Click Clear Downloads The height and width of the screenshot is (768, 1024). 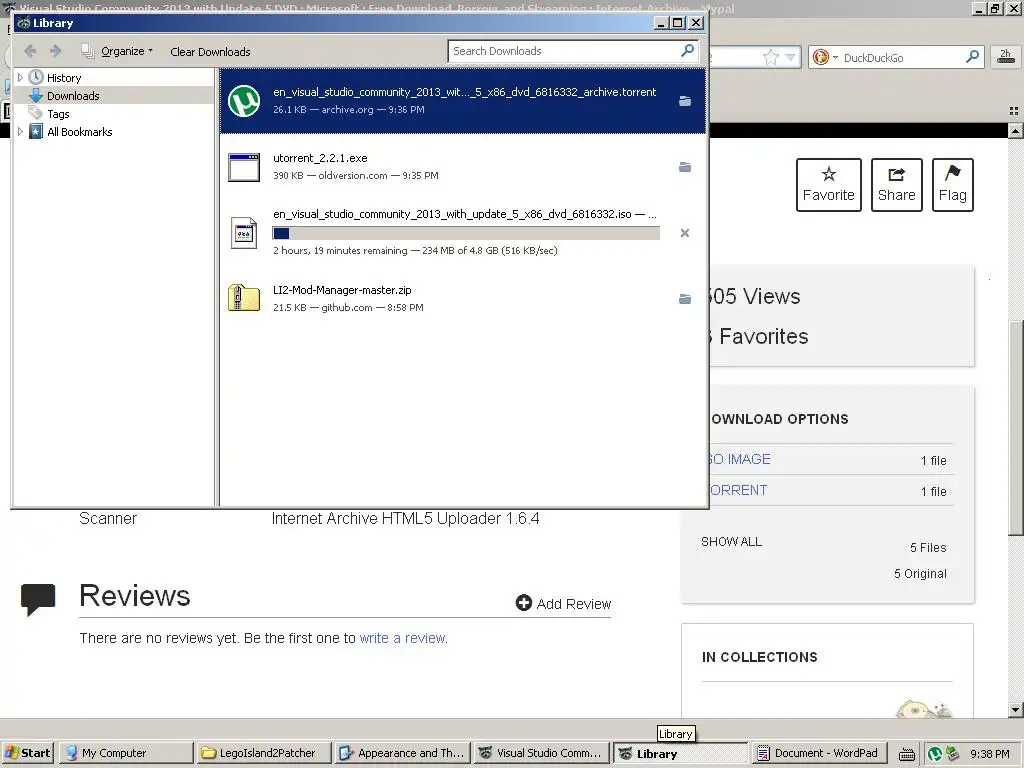pos(210,52)
